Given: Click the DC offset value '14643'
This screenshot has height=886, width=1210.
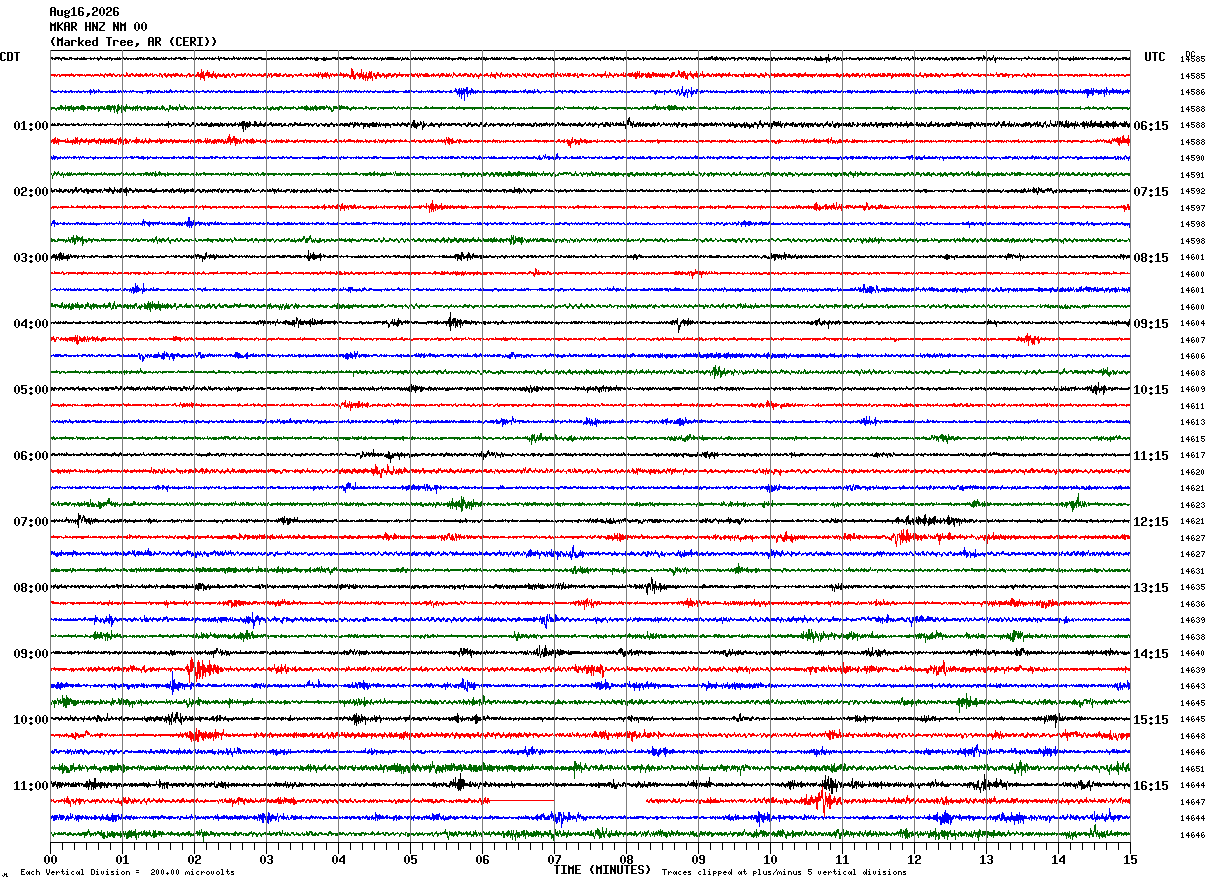Looking at the screenshot, I should tap(1192, 686).
